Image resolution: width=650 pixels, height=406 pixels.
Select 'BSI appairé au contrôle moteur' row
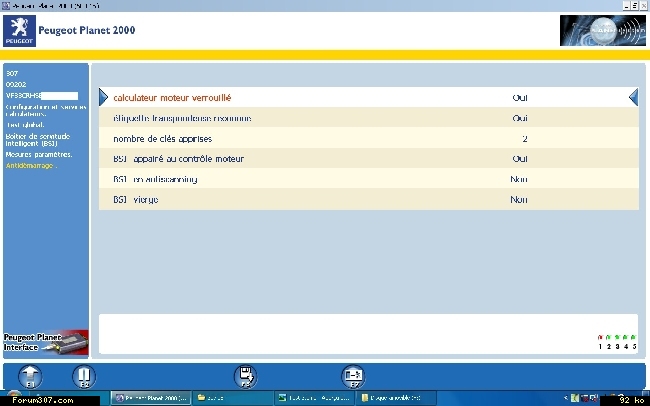coord(369,159)
